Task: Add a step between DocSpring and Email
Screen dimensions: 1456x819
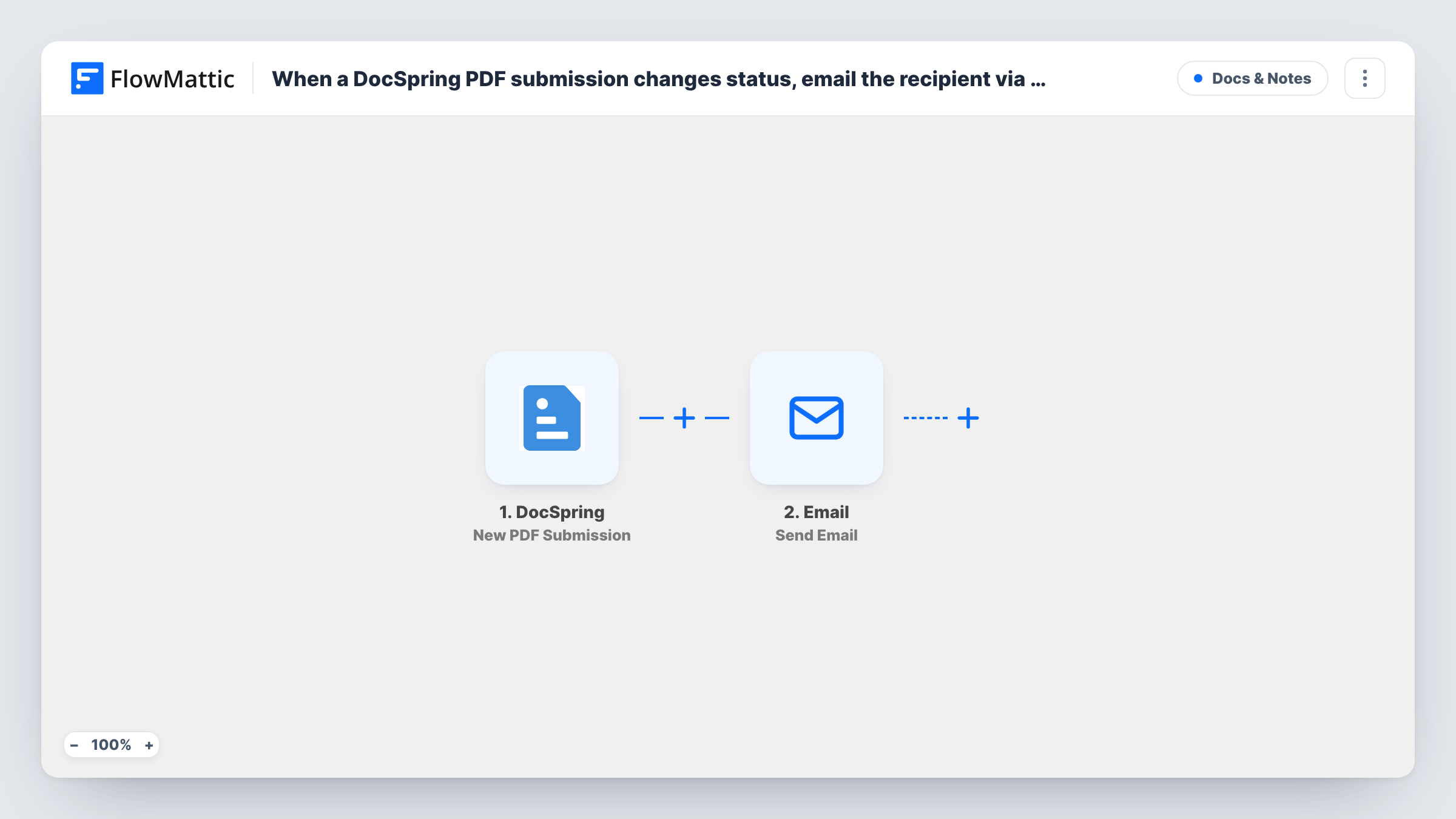Action: pyautogui.click(x=684, y=418)
